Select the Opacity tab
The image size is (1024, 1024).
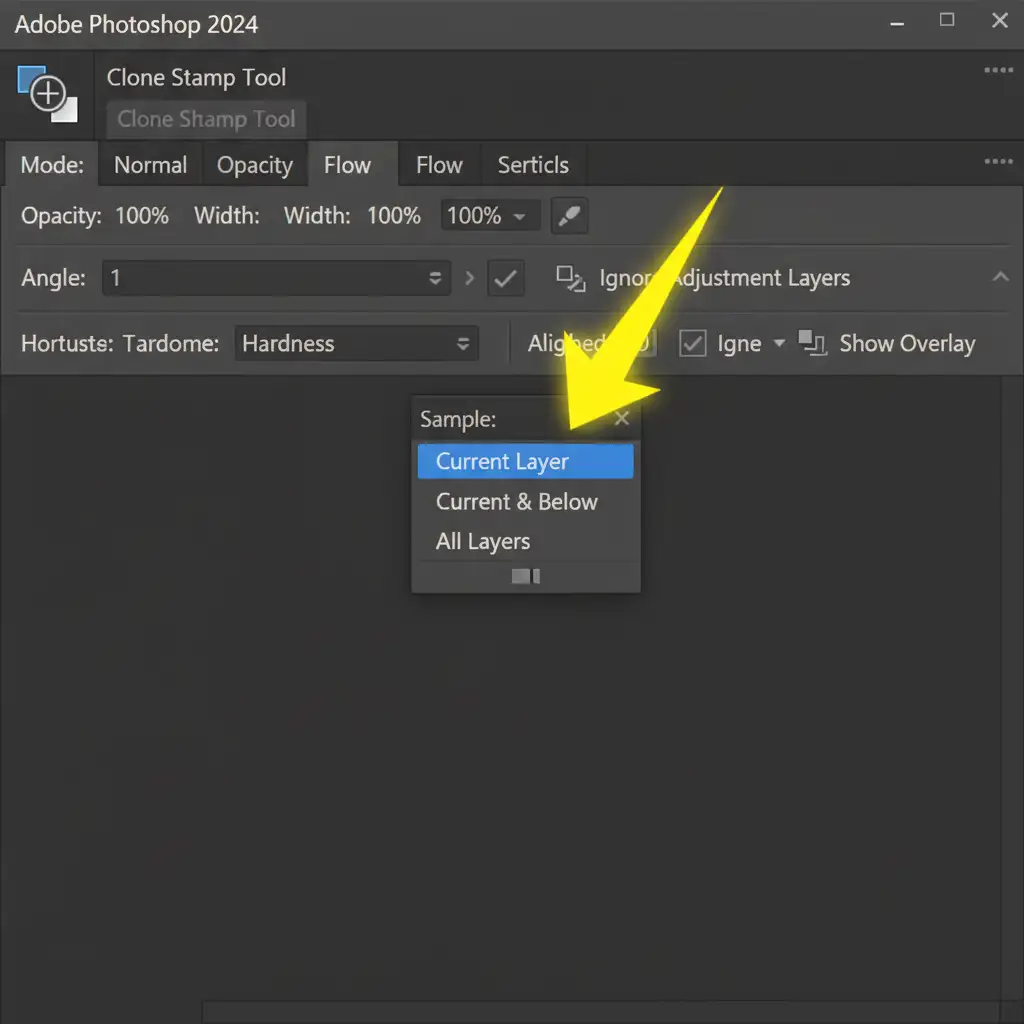click(255, 165)
